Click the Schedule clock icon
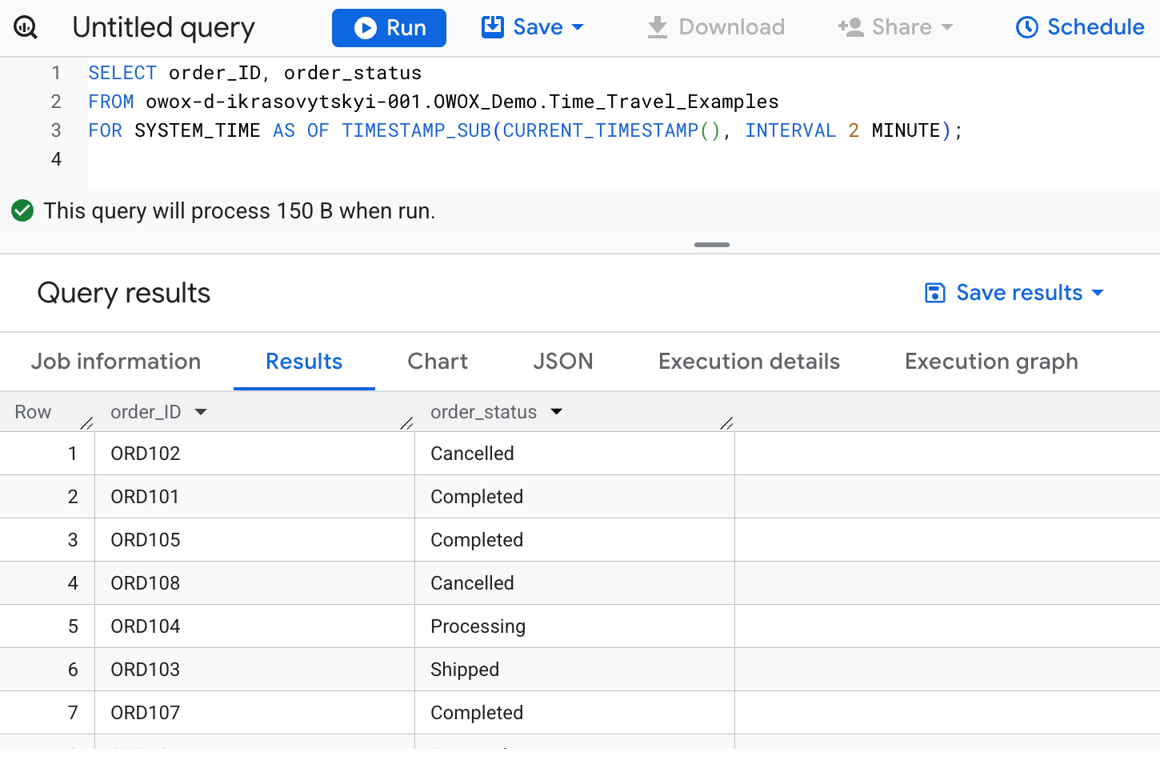 [1027, 27]
